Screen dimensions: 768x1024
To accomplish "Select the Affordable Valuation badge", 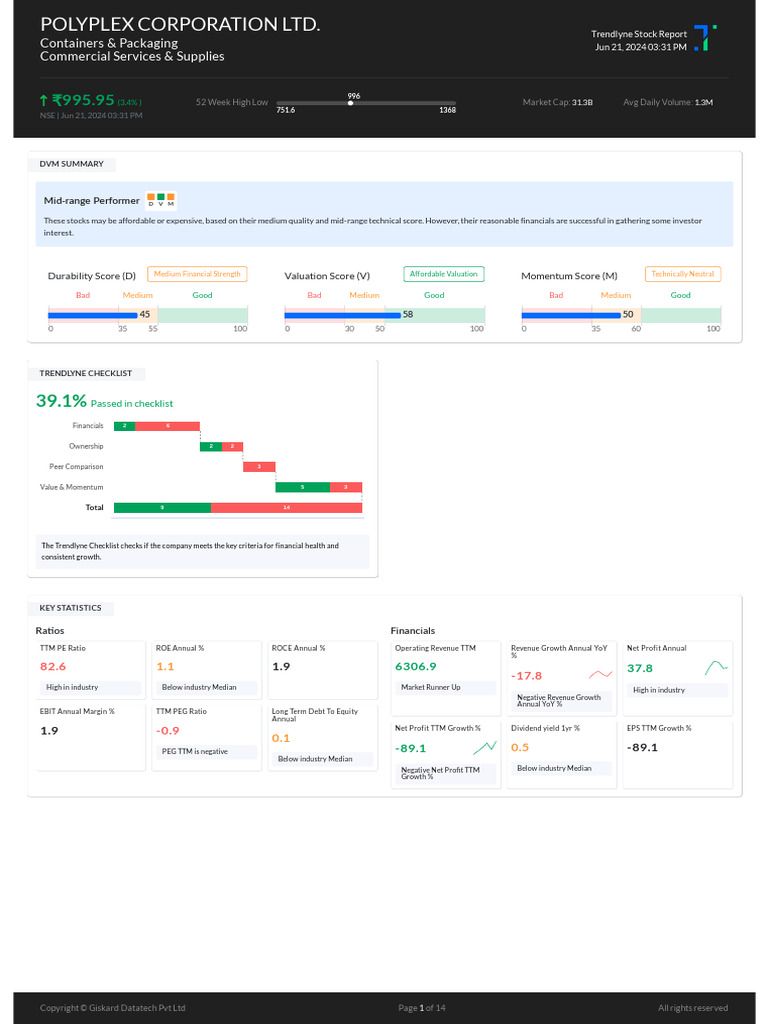I will pyautogui.click(x=444, y=274).
